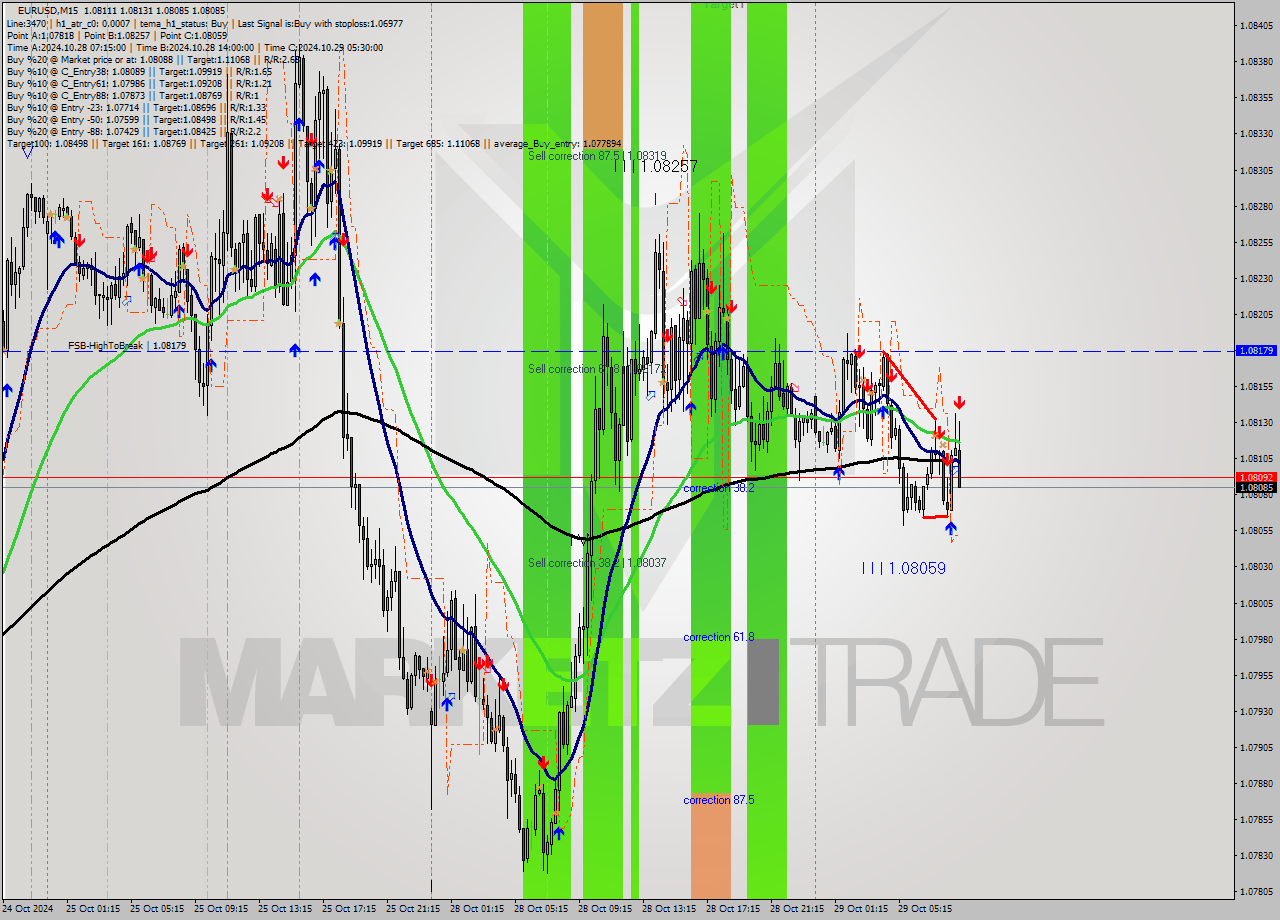The width and height of the screenshot is (1280, 920).
Task: Click the '28 Oct 01:15' time label
Action: 476,909
